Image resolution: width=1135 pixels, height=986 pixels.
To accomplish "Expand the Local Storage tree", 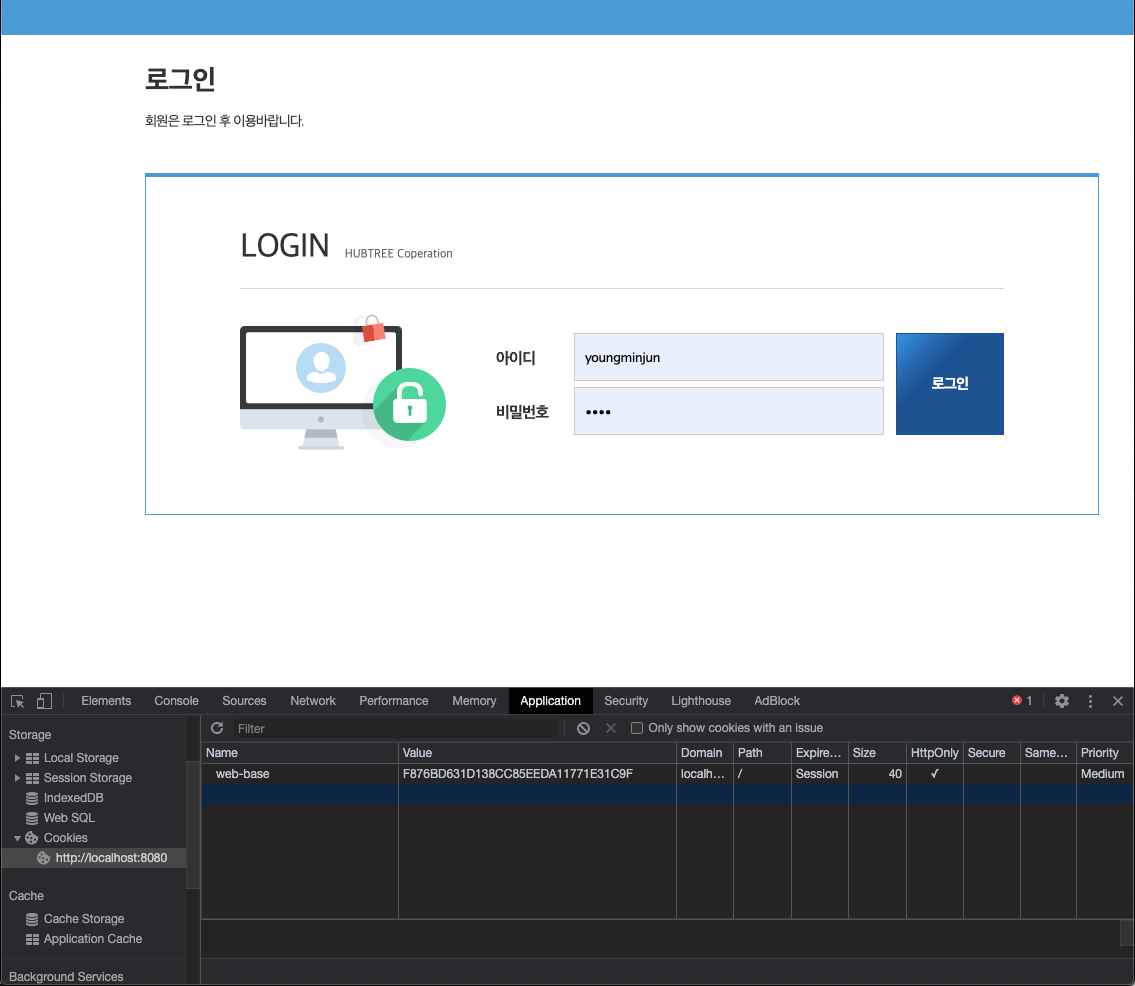I will (x=17, y=758).
